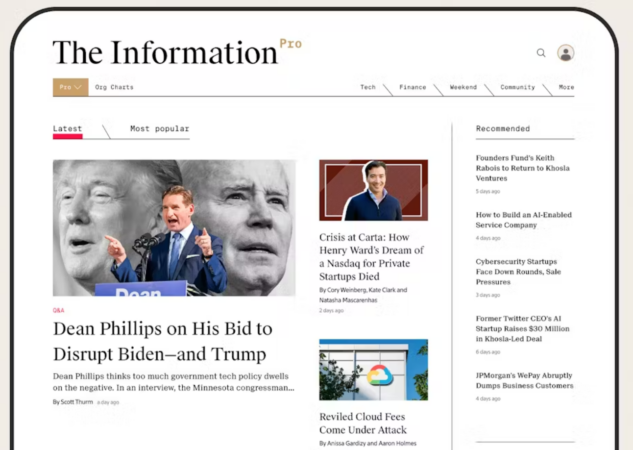Switch to the Most popular tab
This screenshot has width=633, height=450.
click(x=159, y=129)
